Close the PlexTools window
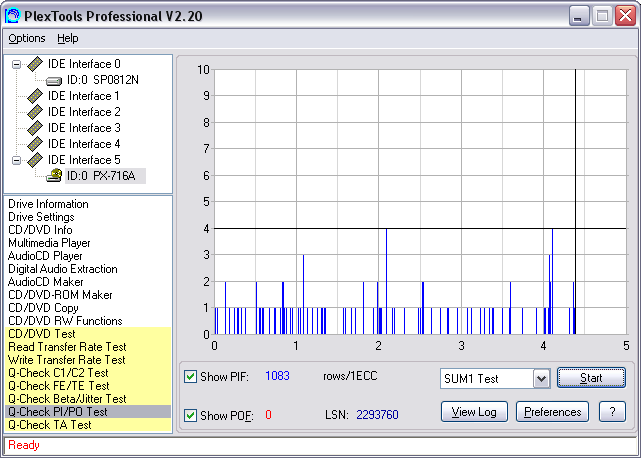 (x=625, y=16)
